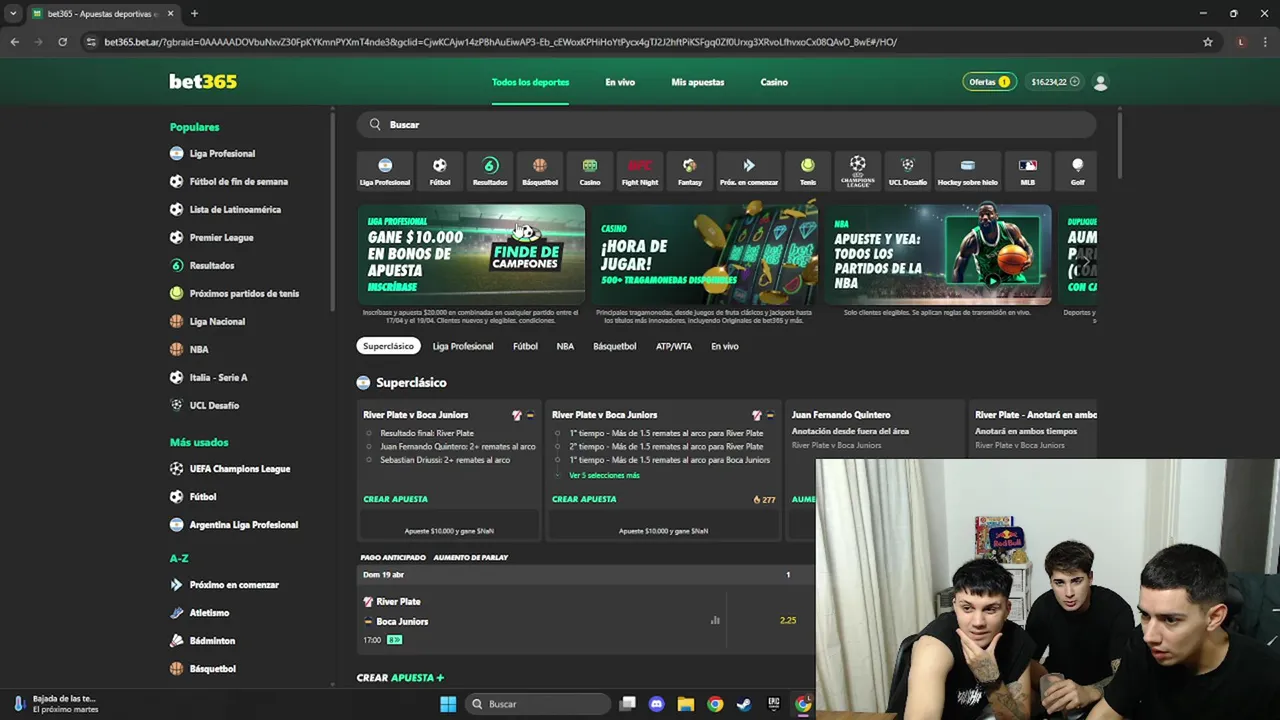
Task: Open Epic Games from the taskbar
Action: click(x=773, y=704)
